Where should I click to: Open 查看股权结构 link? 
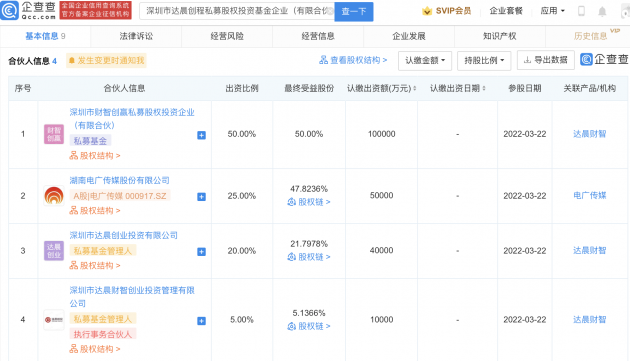[x=353, y=60]
